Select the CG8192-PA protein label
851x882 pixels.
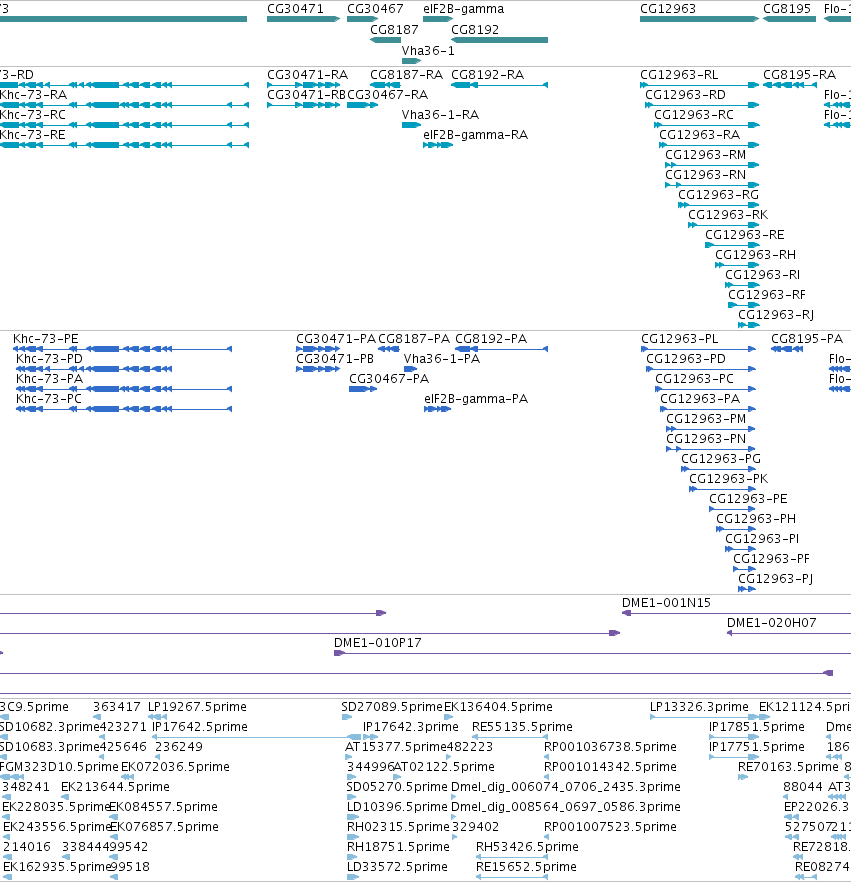point(491,339)
